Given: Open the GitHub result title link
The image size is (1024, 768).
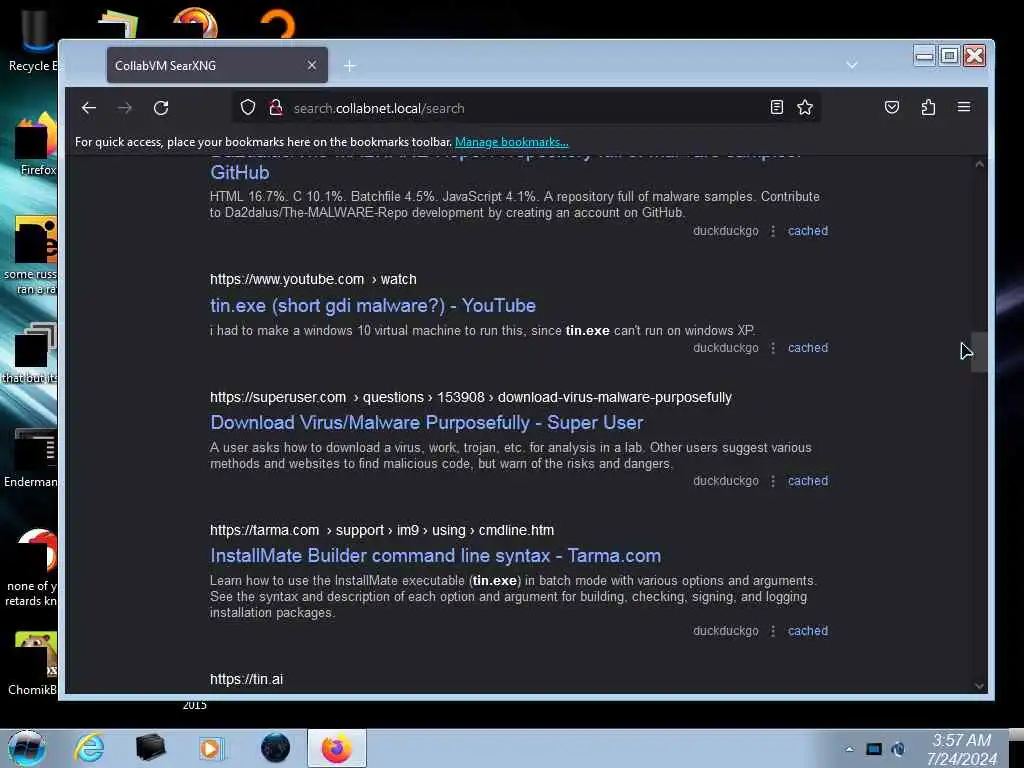Looking at the screenshot, I should click(x=239, y=172).
